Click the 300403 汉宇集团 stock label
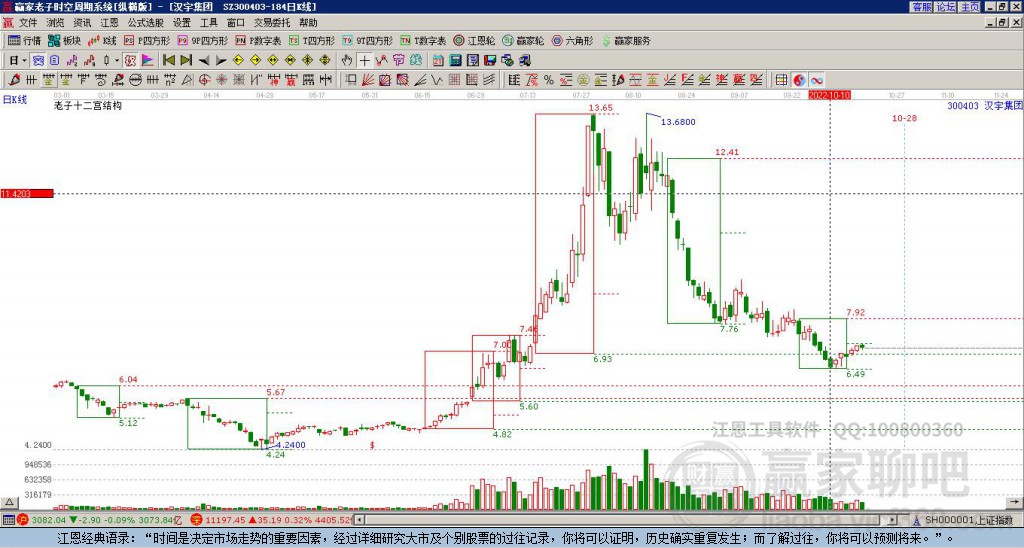This screenshot has width=1024, height=548. coord(985,105)
